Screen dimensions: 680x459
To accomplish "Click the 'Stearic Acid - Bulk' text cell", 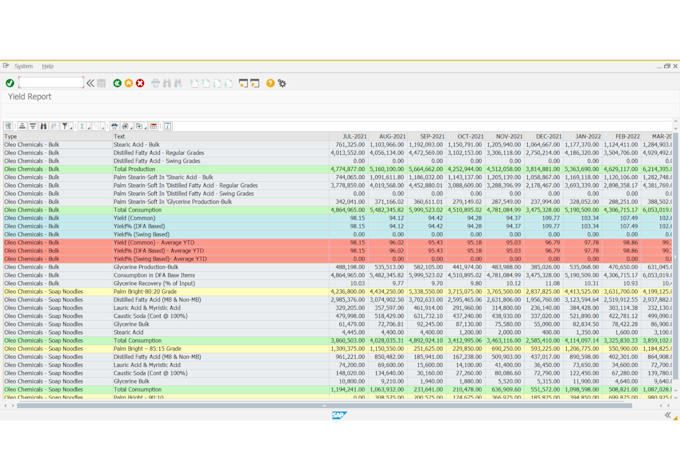I will (220, 144).
